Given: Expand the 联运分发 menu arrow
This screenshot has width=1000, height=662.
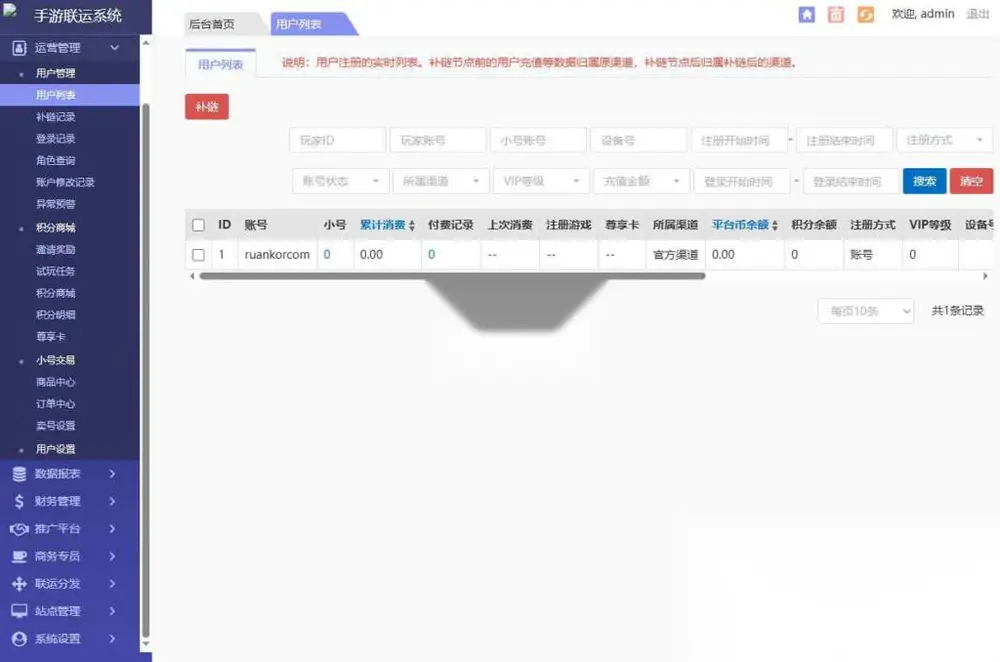Looking at the screenshot, I should [112, 584].
